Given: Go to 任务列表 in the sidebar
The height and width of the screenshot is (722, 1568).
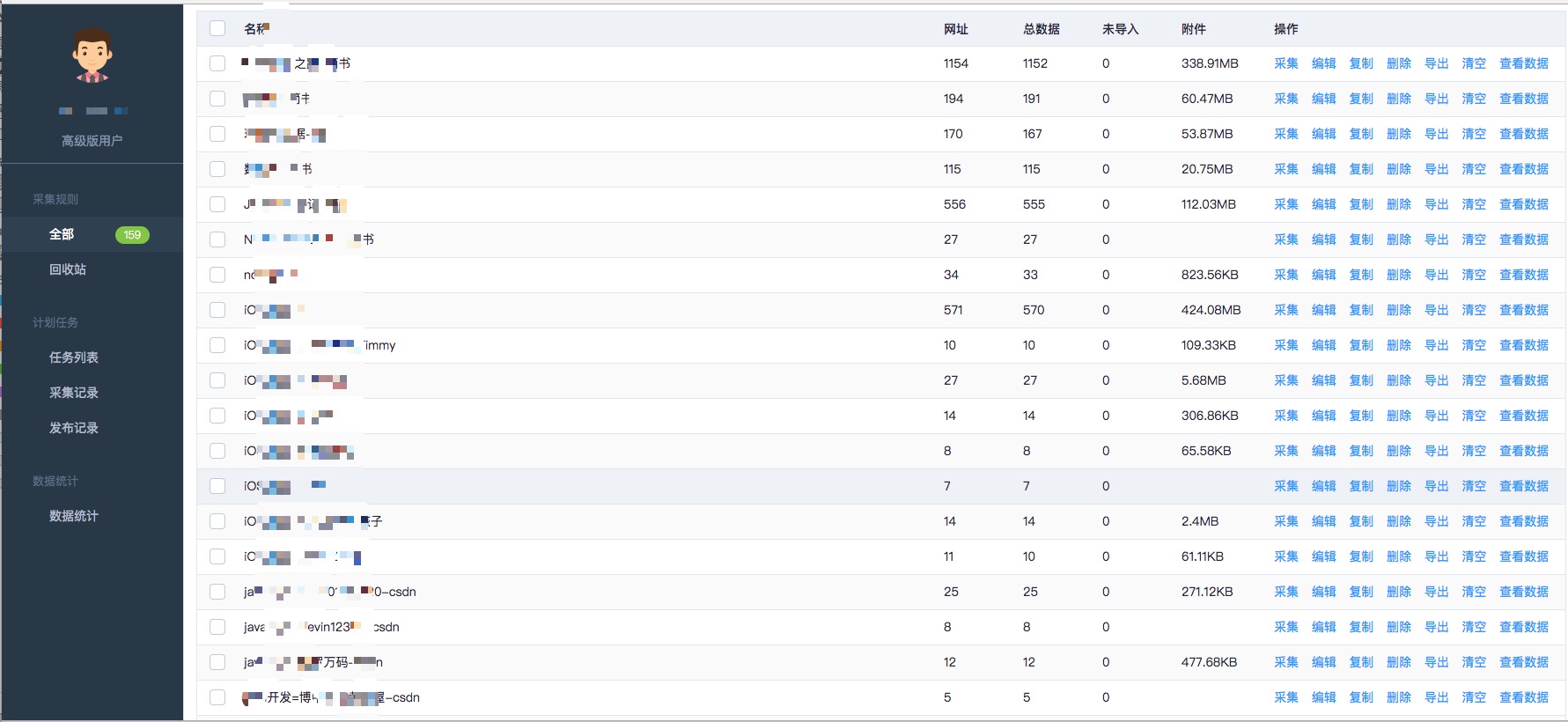Looking at the screenshot, I should [74, 357].
